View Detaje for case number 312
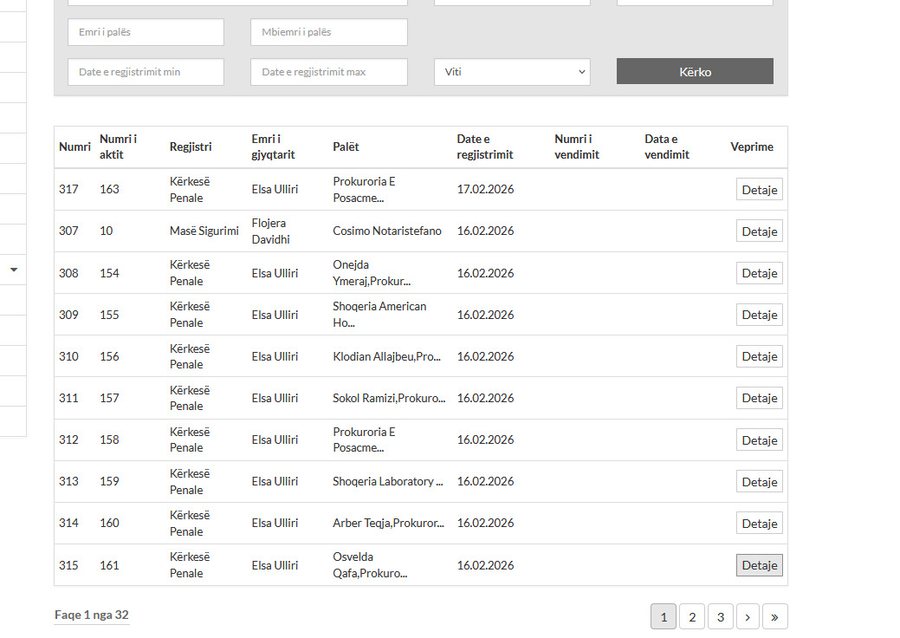The height and width of the screenshot is (638, 900). tap(759, 440)
